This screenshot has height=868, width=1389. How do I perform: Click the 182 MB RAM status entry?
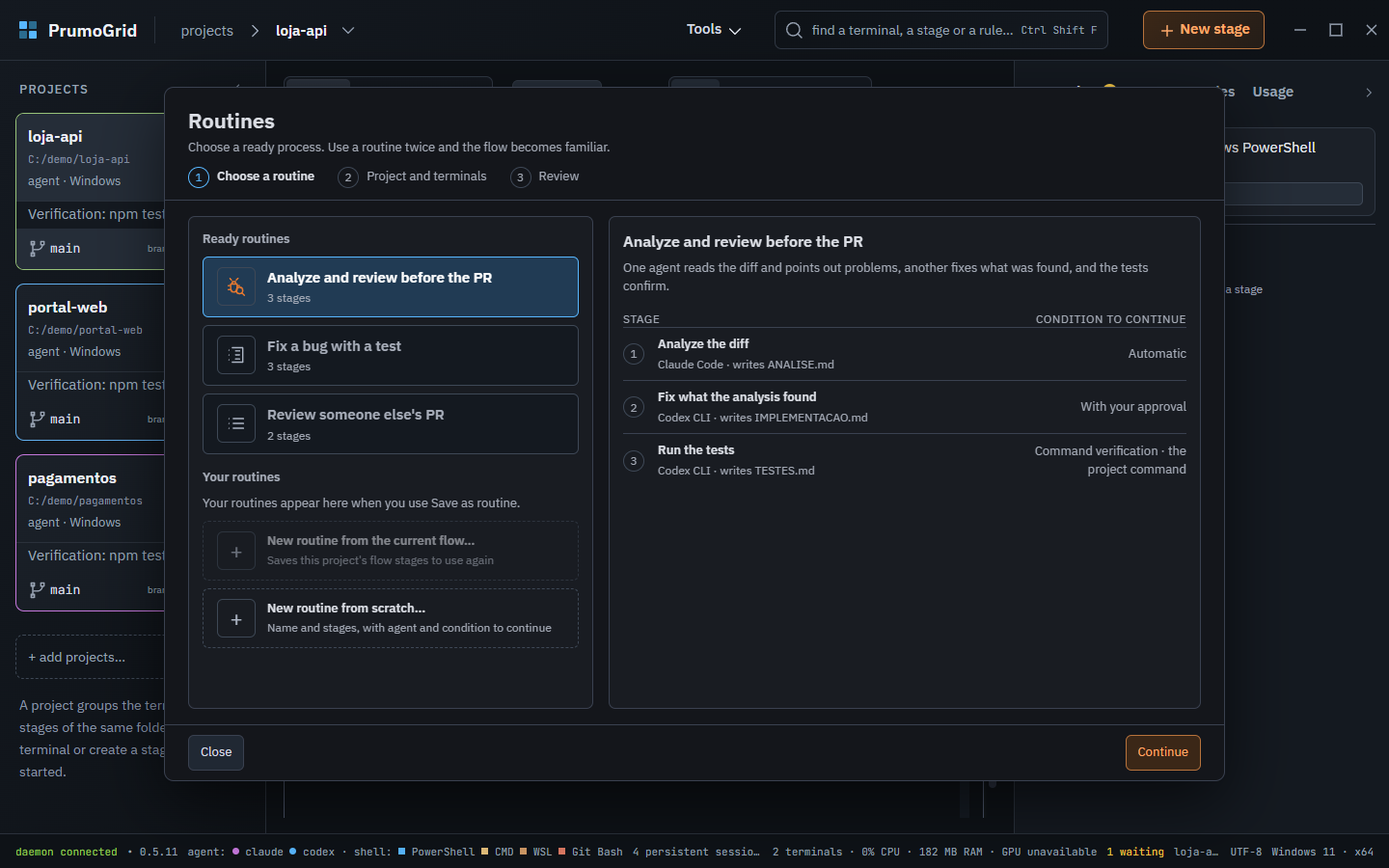pyautogui.click(x=951, y=853)
